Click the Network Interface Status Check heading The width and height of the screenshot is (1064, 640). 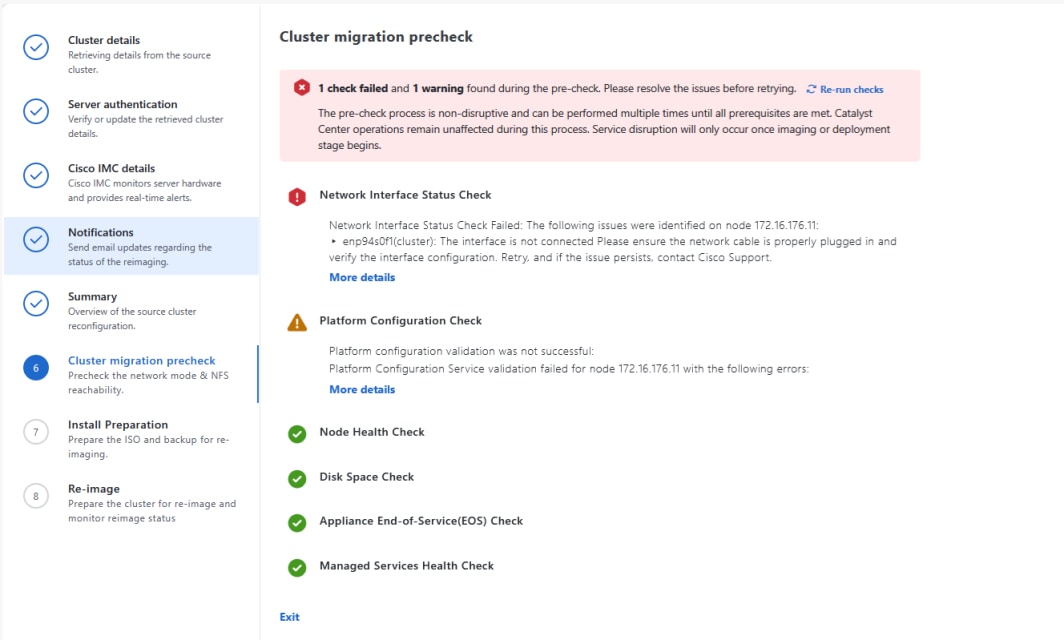(x=405, y=195)
